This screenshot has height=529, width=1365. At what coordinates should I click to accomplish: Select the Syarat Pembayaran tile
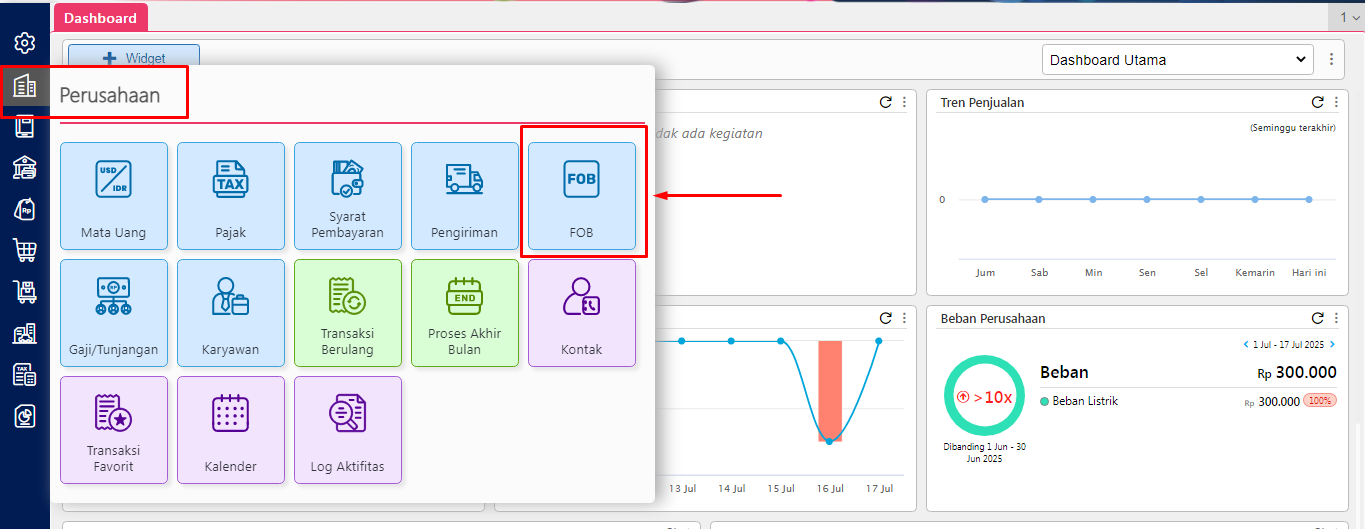pyautogui.click(x=348, y=196)
